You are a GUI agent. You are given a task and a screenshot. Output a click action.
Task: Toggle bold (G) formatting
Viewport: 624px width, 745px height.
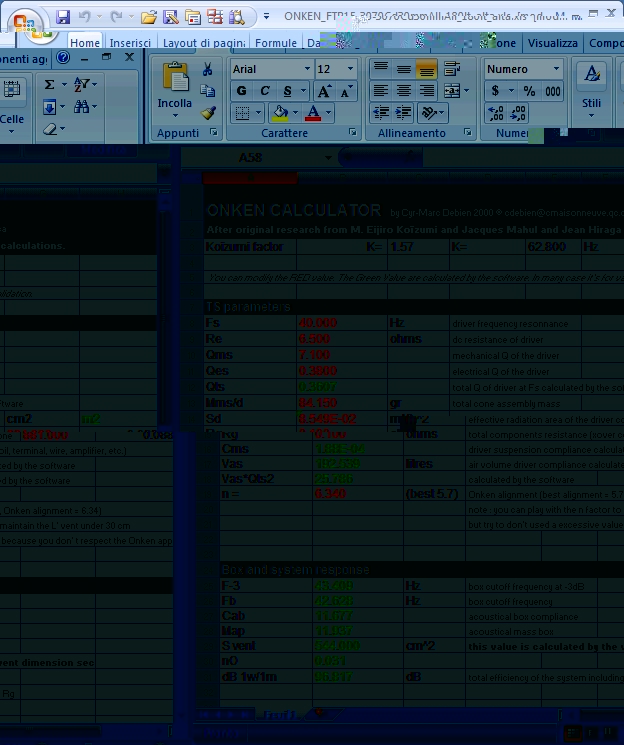pyautogui.click(x=241, y=91)
